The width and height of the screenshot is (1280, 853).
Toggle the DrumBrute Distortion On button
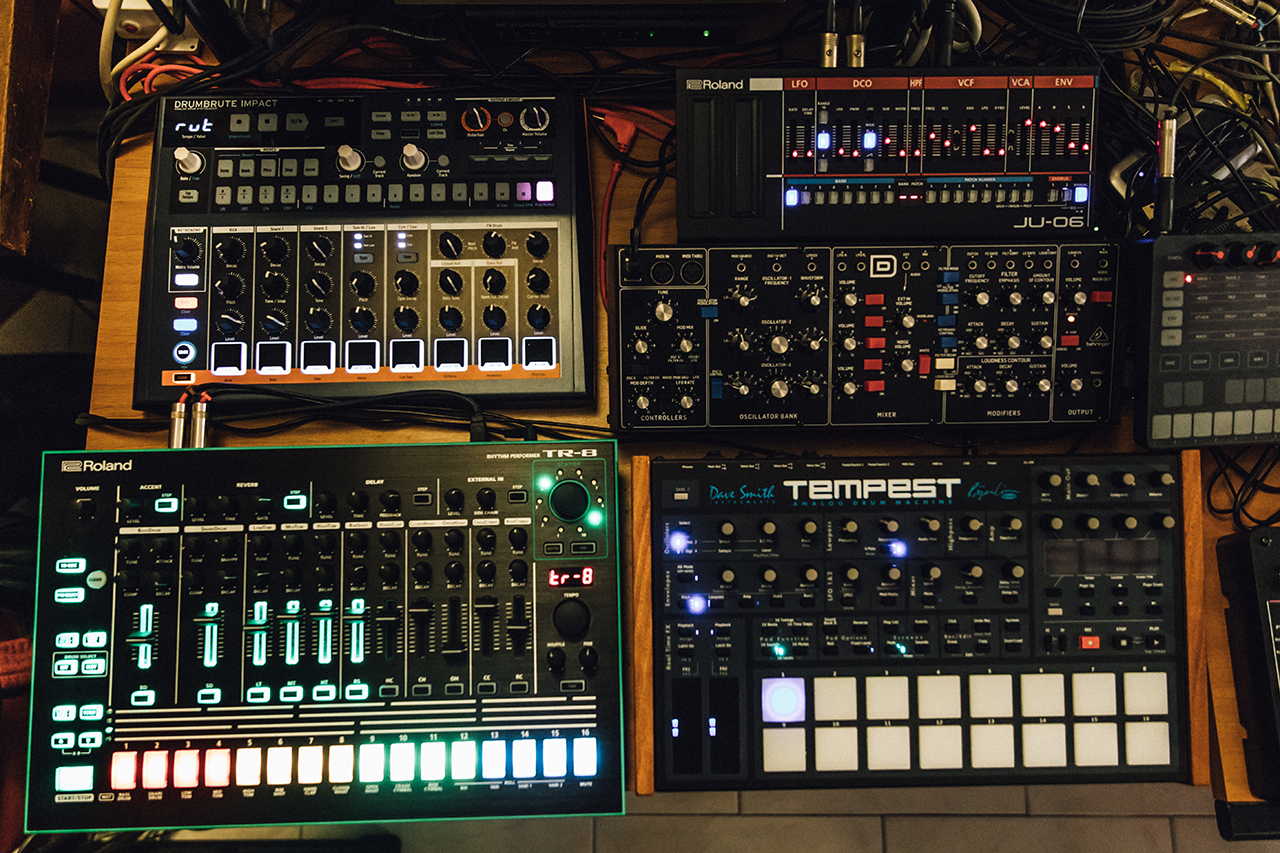point(506,119)
